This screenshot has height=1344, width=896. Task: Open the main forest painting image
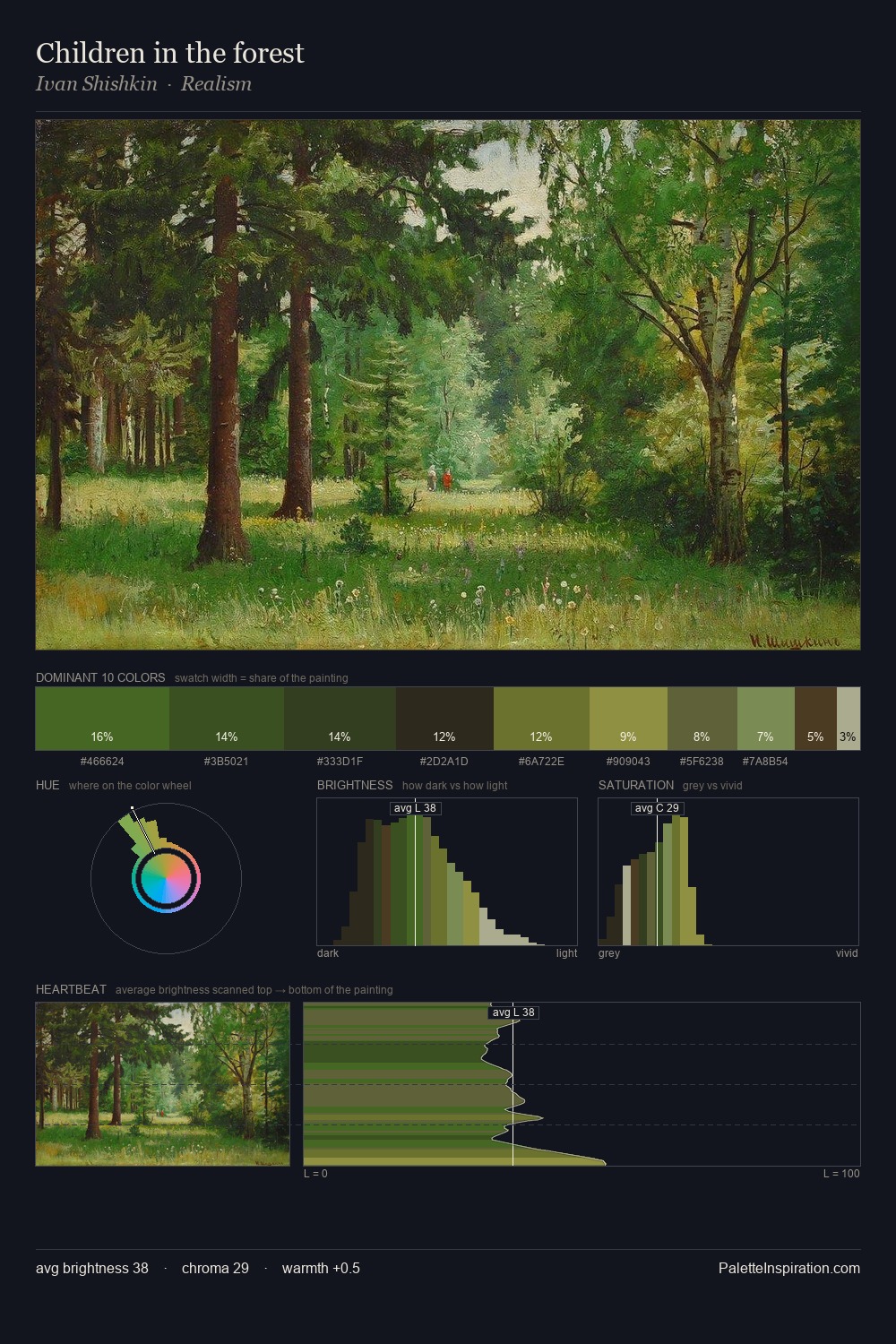pos(448,384)
